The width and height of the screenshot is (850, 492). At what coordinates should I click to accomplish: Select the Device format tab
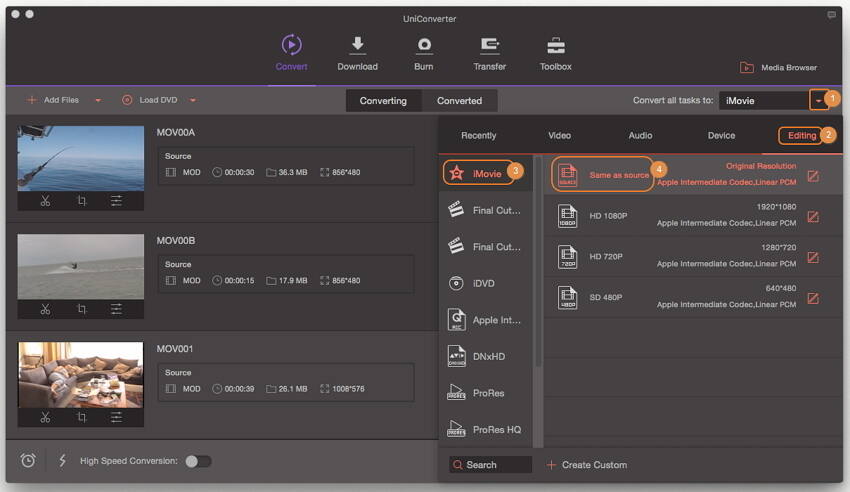click(721, 135)
